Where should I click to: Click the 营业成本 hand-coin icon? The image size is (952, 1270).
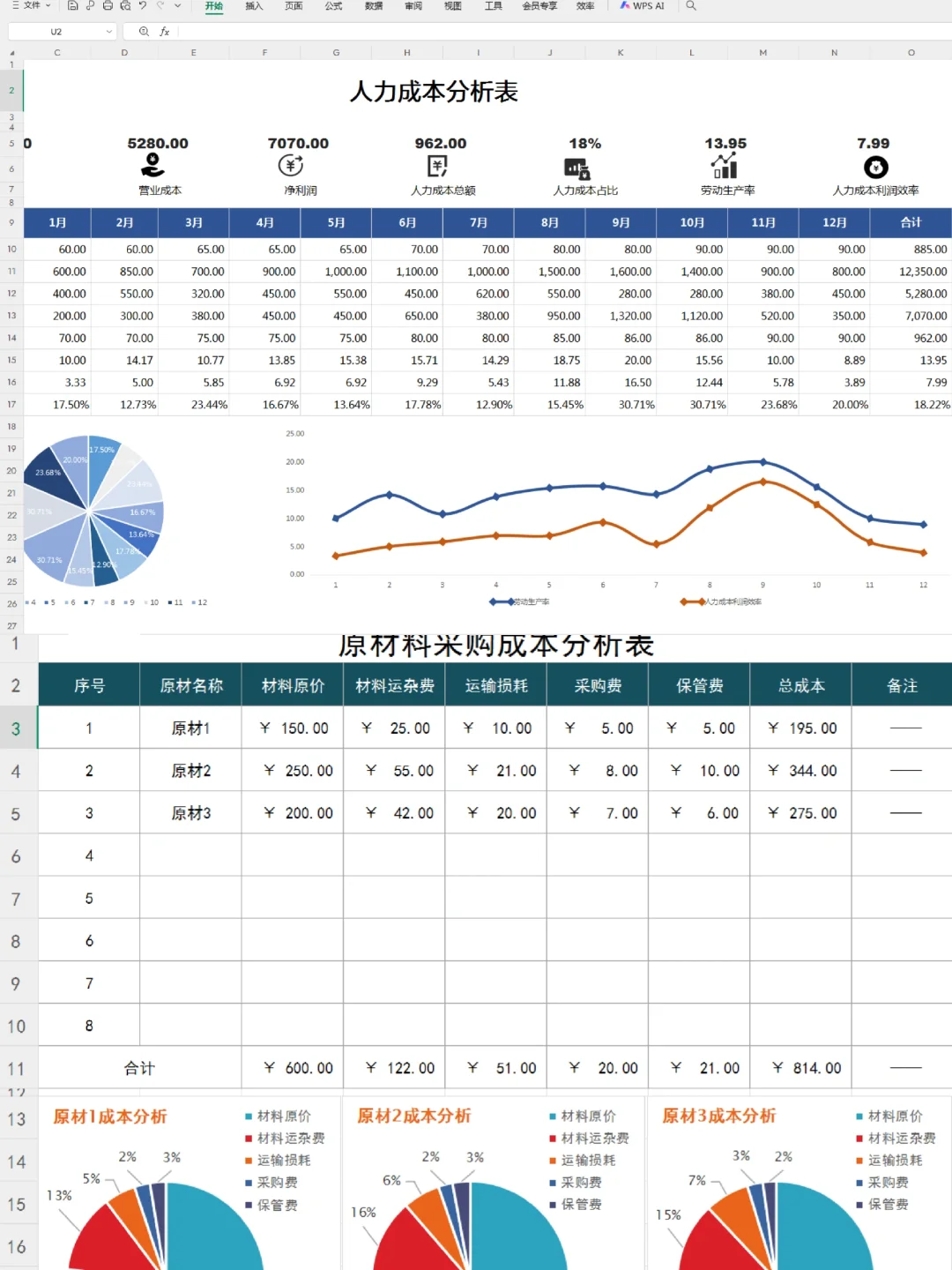(153, 165)
